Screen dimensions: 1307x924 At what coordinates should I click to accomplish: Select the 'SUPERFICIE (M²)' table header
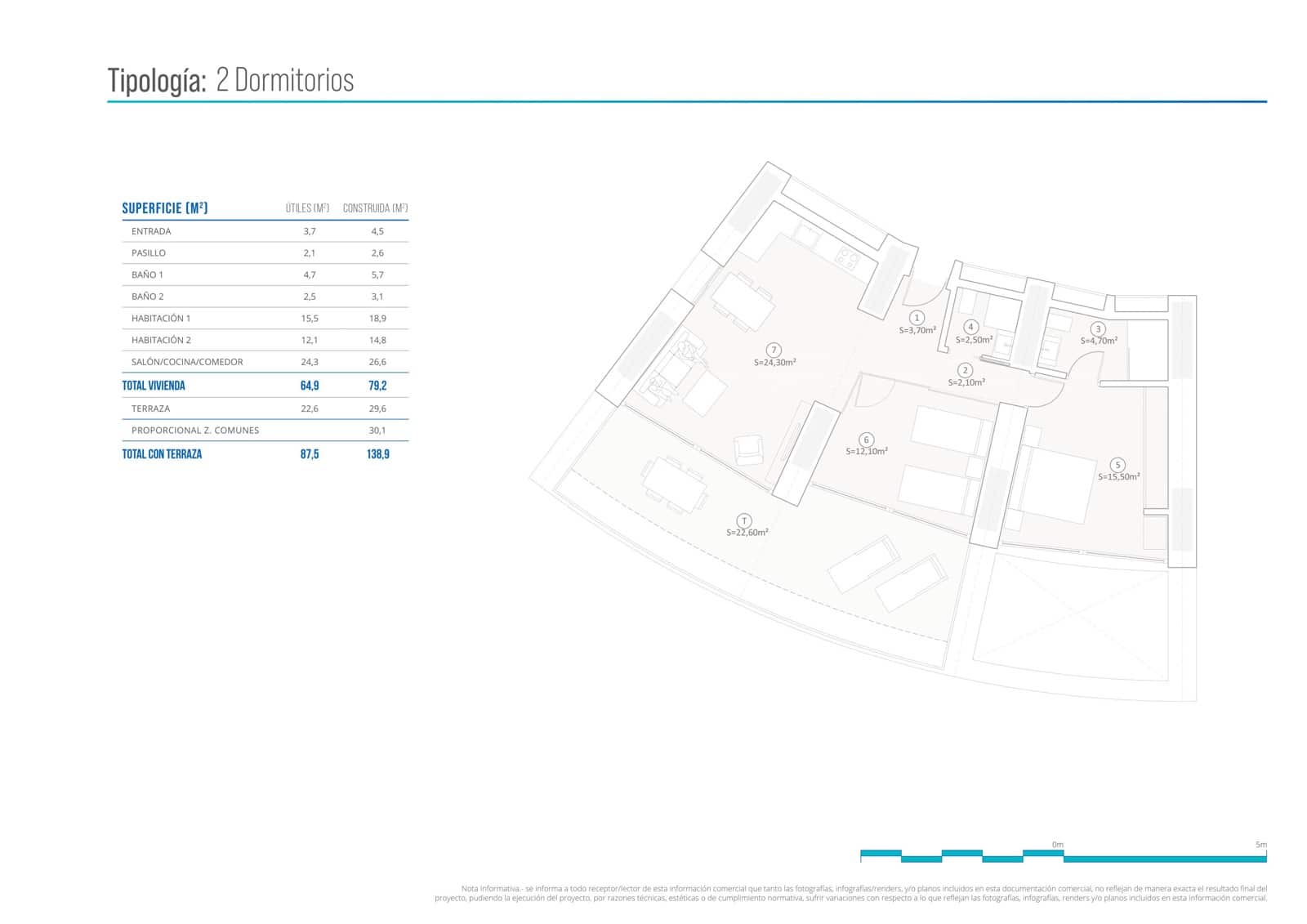(x=165, y=208)
